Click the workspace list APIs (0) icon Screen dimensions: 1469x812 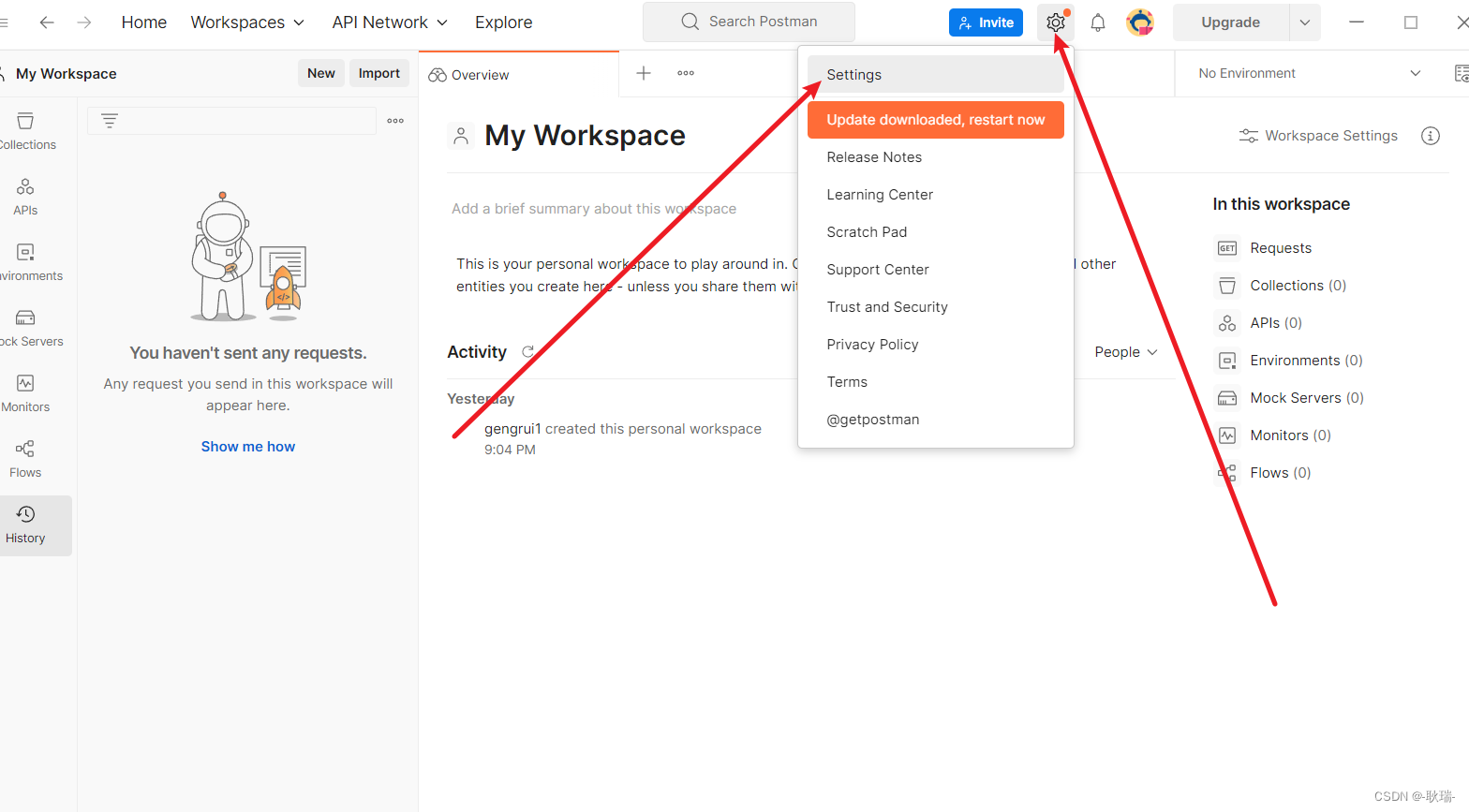point(1227,323)
